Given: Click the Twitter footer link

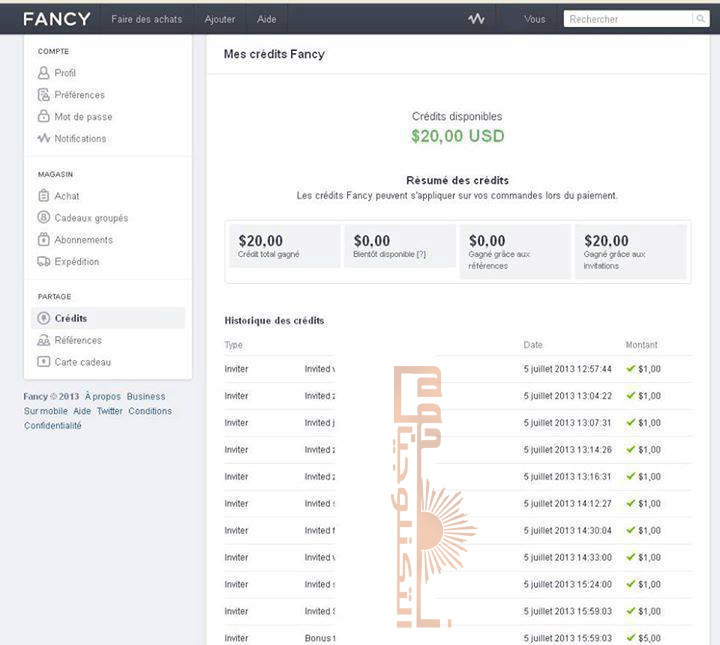Looking at the screenshot, I should (110, 411).
